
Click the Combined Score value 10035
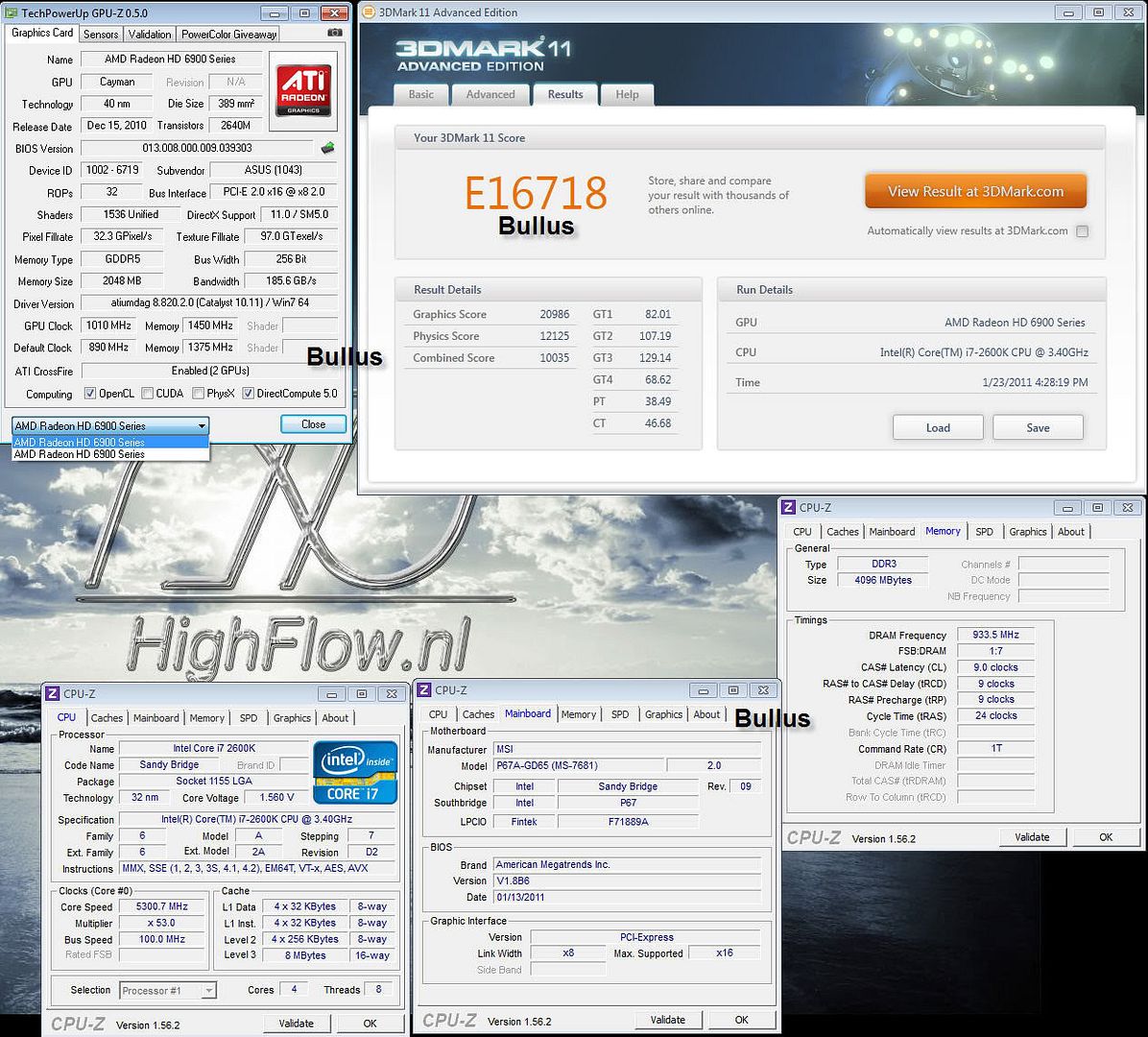coord(554,358)
